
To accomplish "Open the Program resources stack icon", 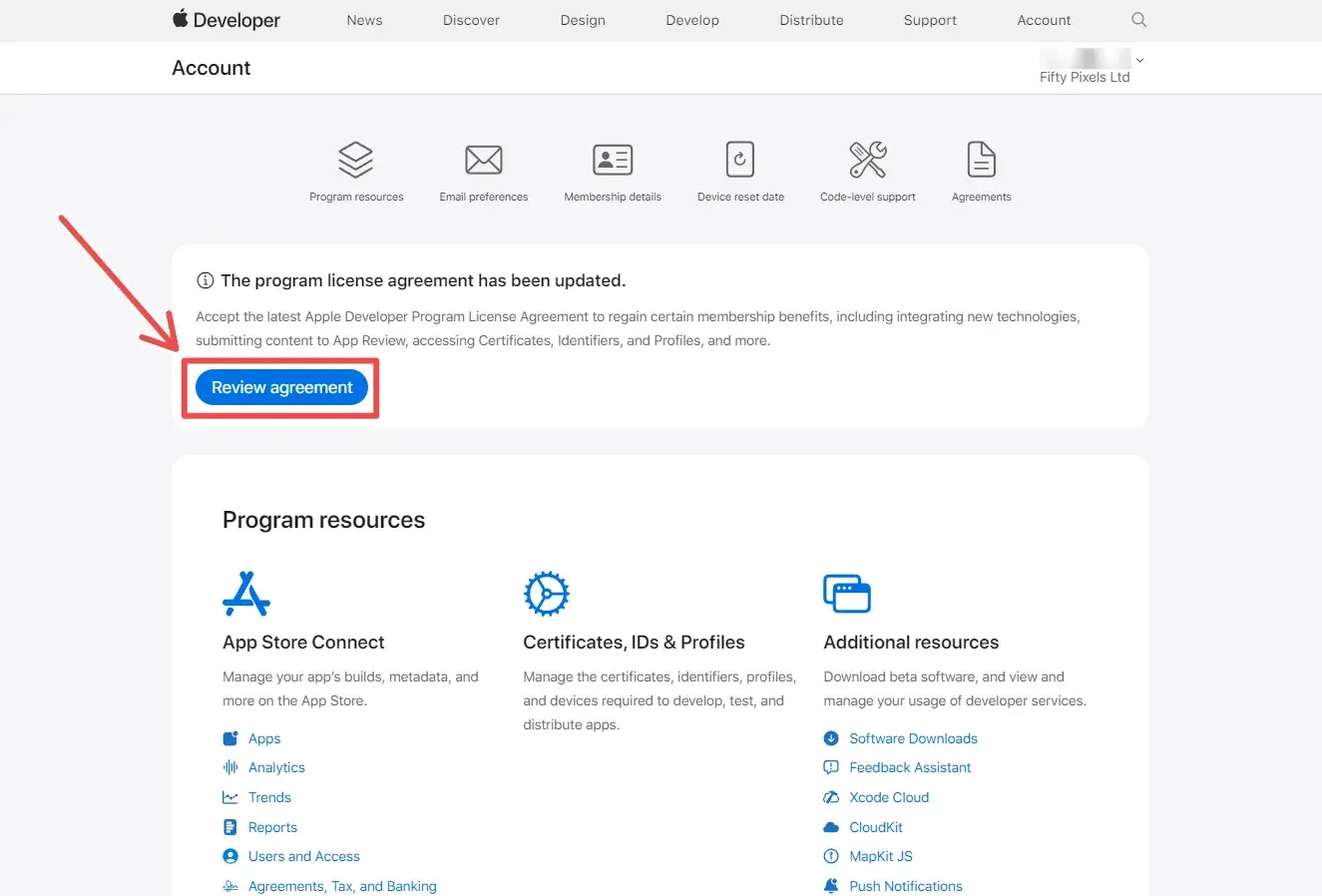I will tap(356, 160).
